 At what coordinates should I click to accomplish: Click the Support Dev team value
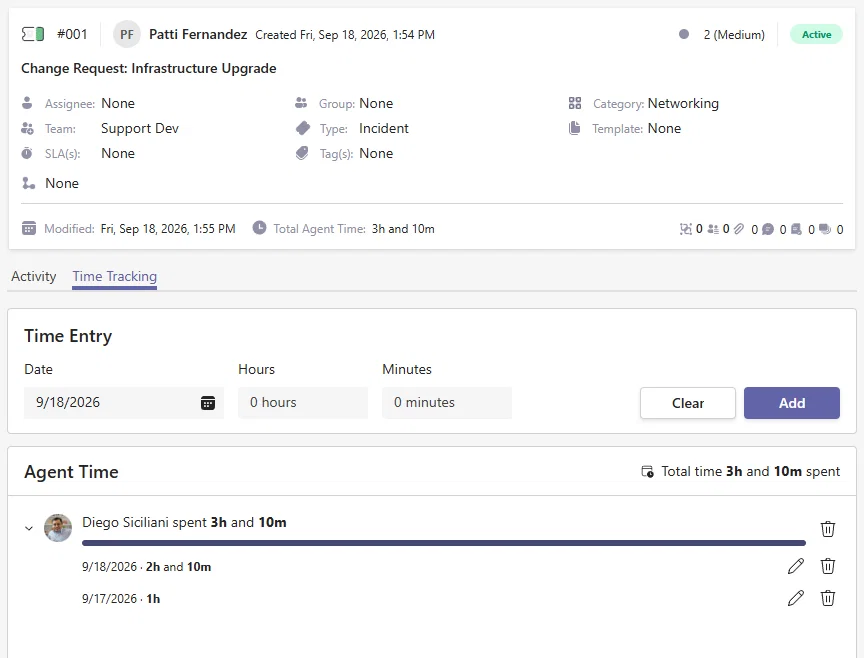point(140,128)
